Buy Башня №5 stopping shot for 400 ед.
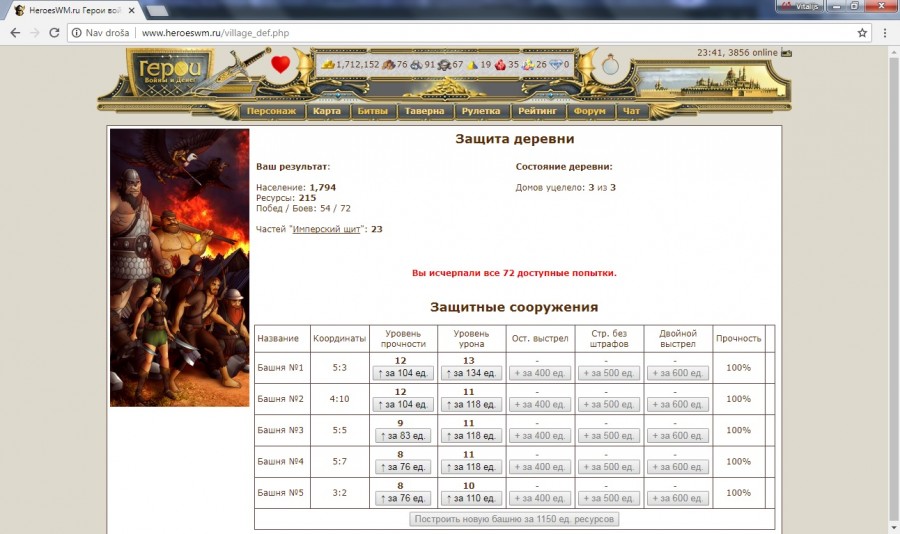 pos(540,498)
